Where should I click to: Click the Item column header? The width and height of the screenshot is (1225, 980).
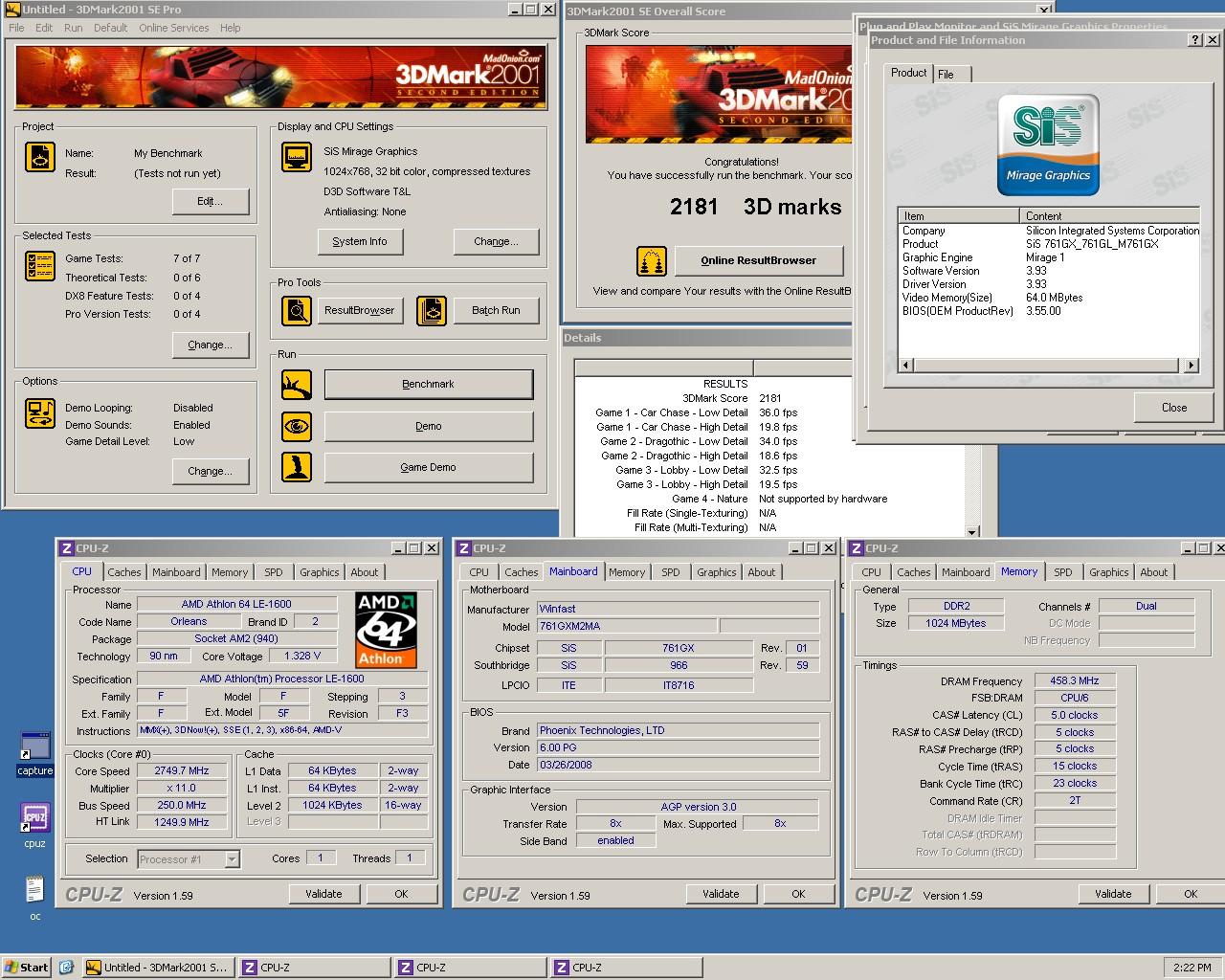click(958, 215)
